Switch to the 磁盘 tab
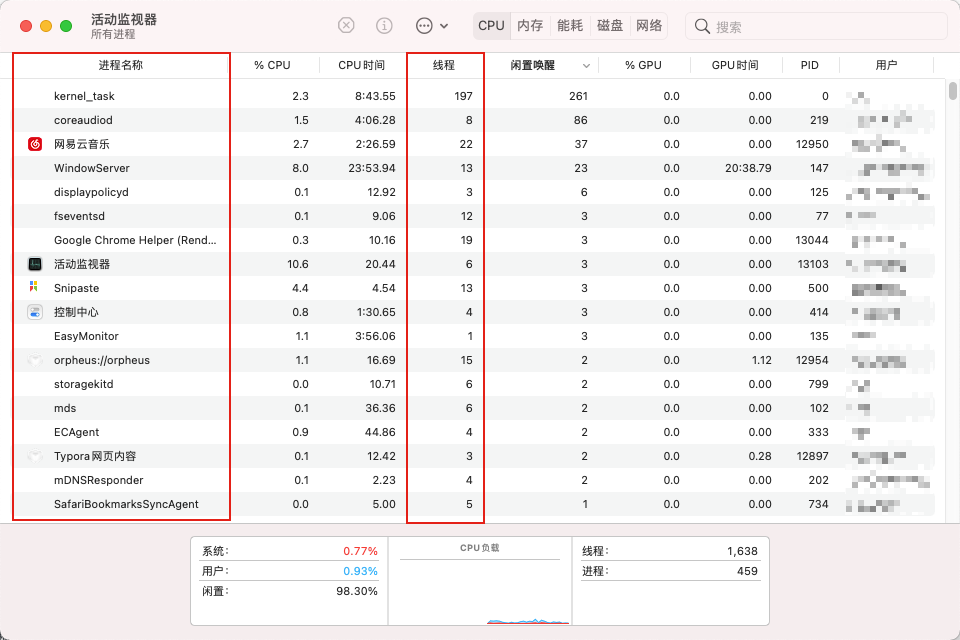The width and height of the screenshot is (960, 640). pos(610,26)
